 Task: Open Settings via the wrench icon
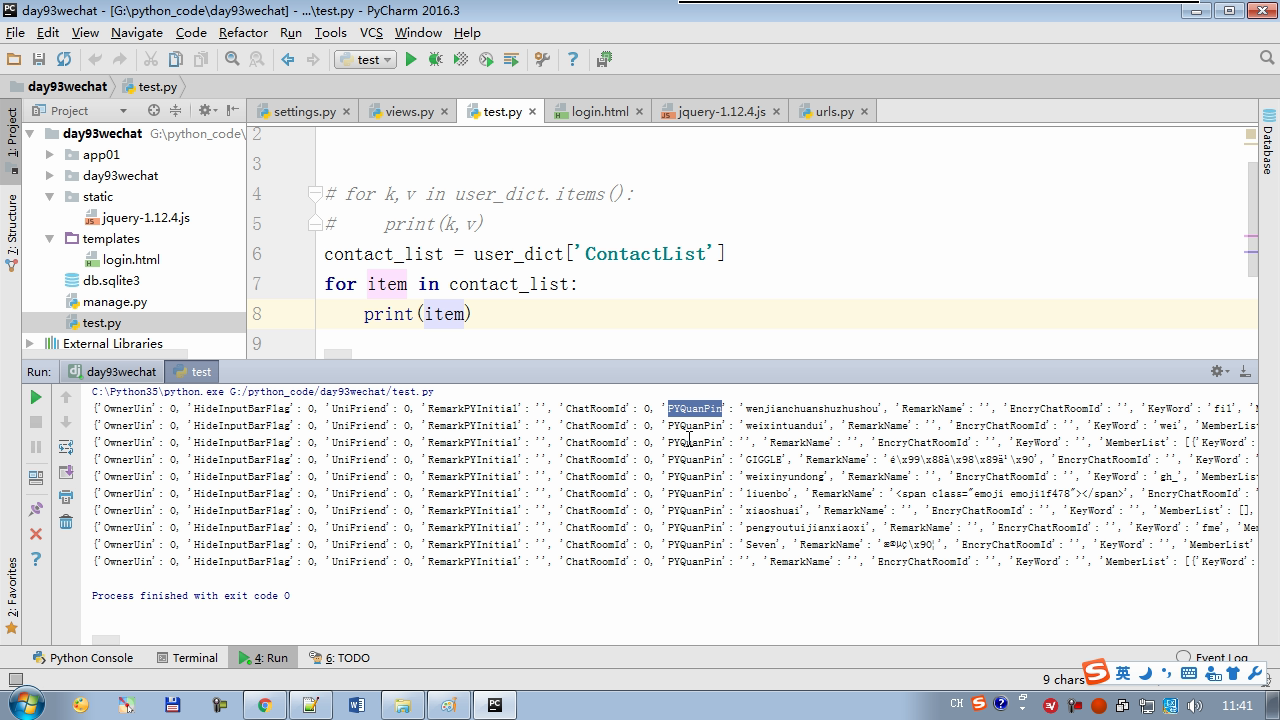coord(542,60)
